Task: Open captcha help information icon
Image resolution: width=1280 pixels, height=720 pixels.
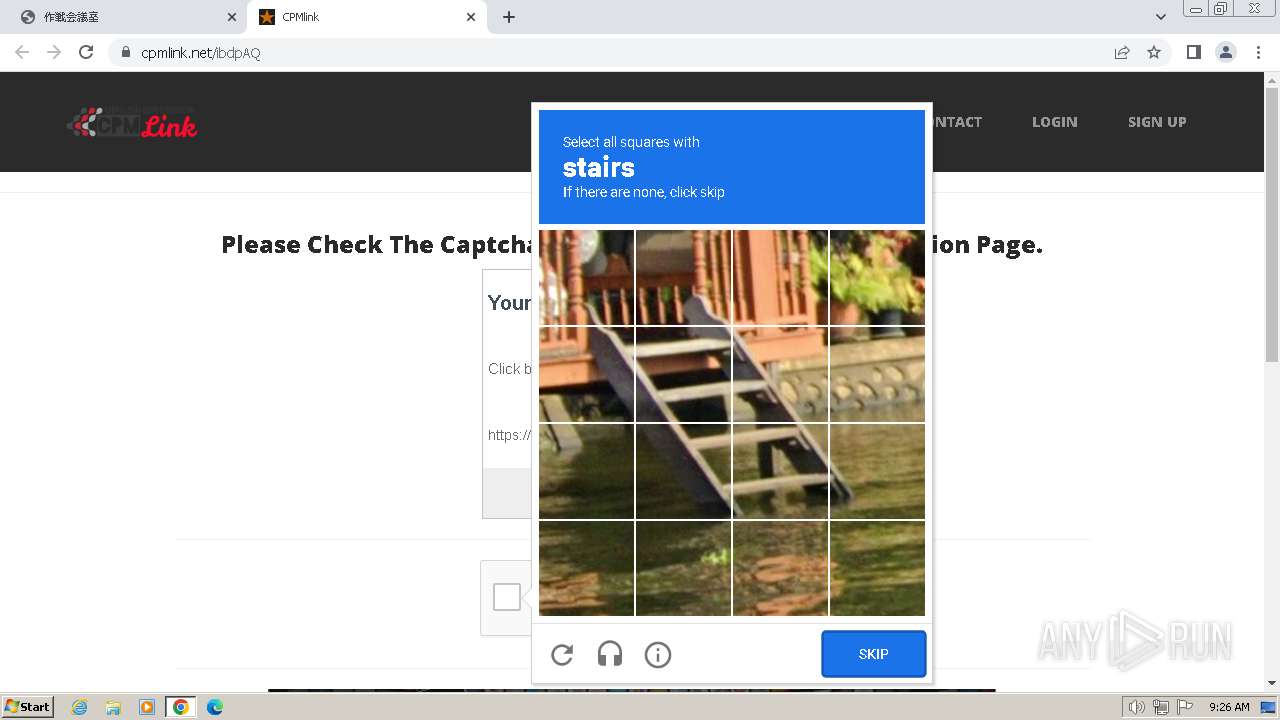Action: [x=658, y=655]
